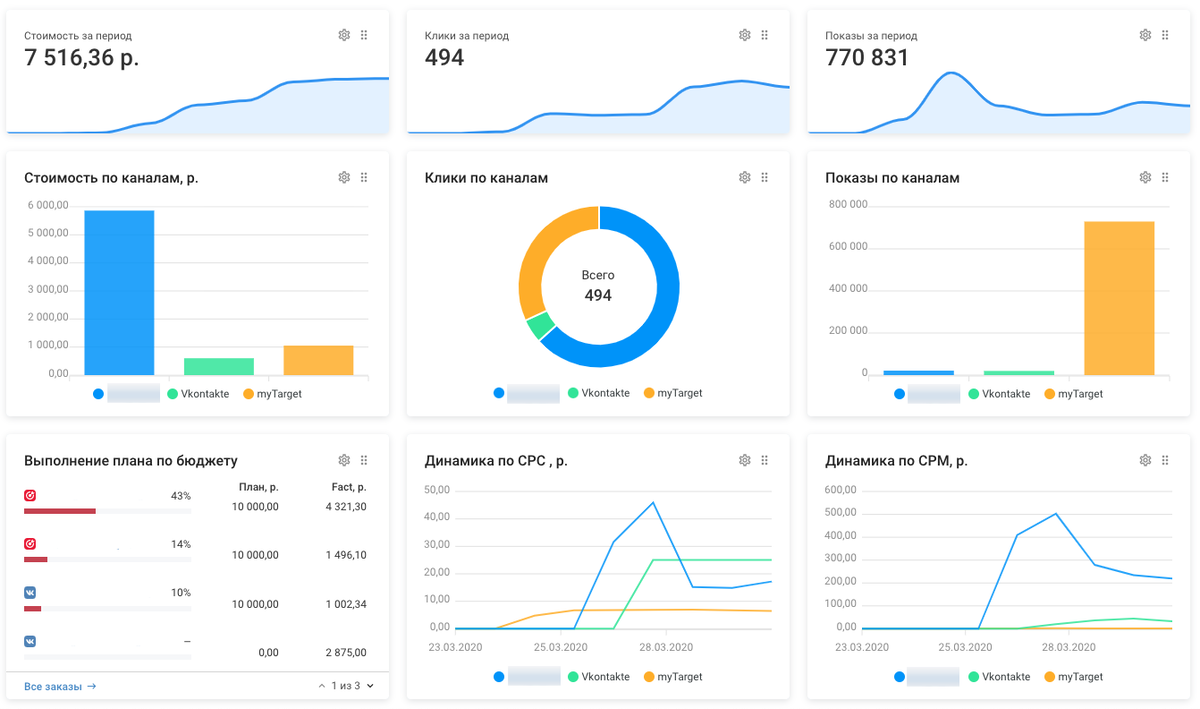
Task: Click the total value 7 516,36 р.
Action: [82, 58]
